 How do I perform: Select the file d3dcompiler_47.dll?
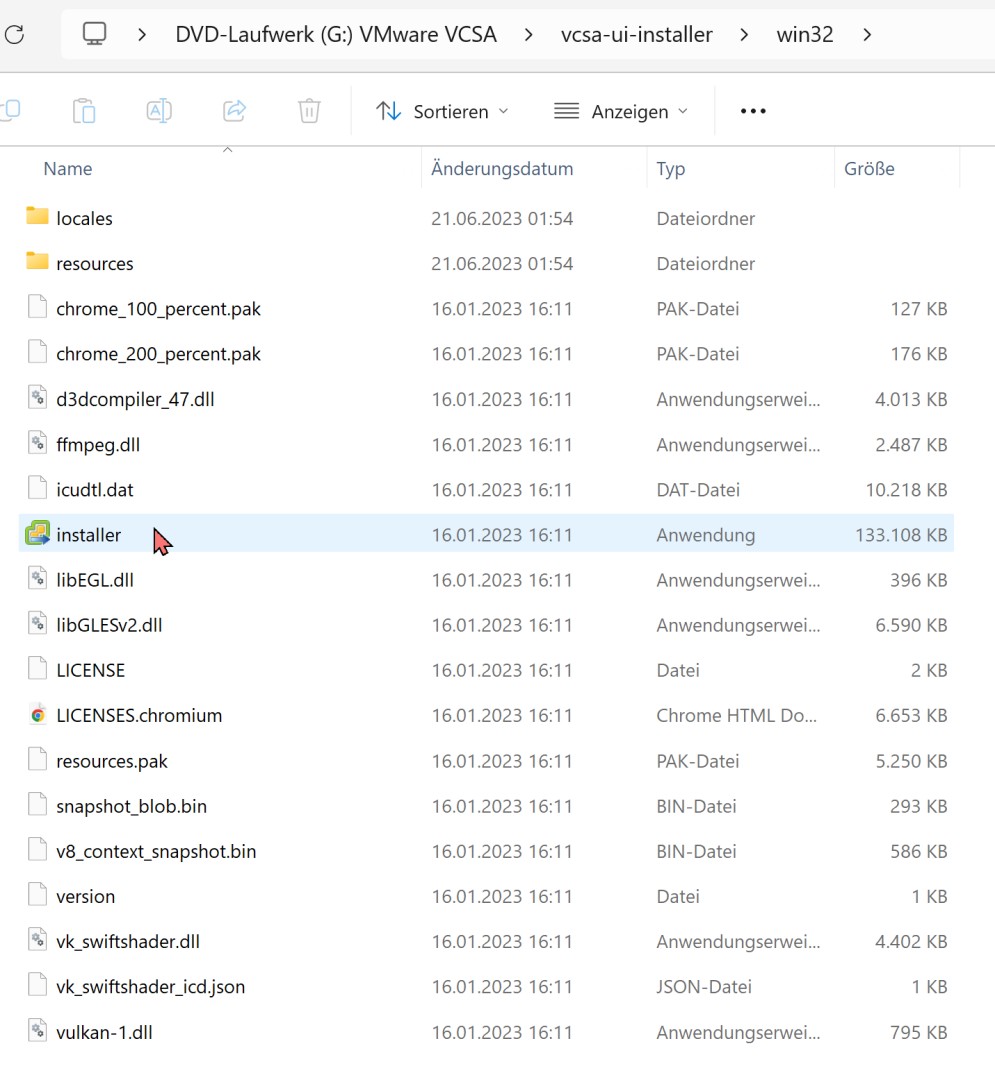coord(135,399)
